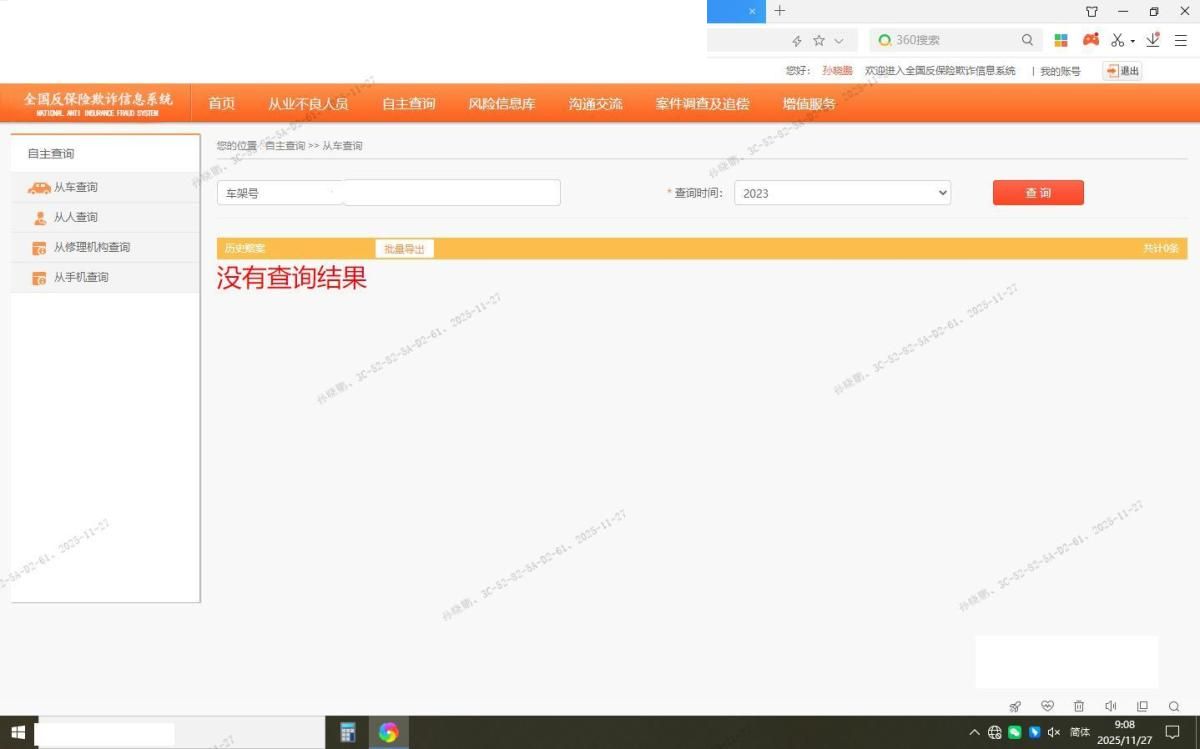Click the 批量导出 button
Image resolution: width=1200 pixels, height=749 pixels.
pos(404,249)
